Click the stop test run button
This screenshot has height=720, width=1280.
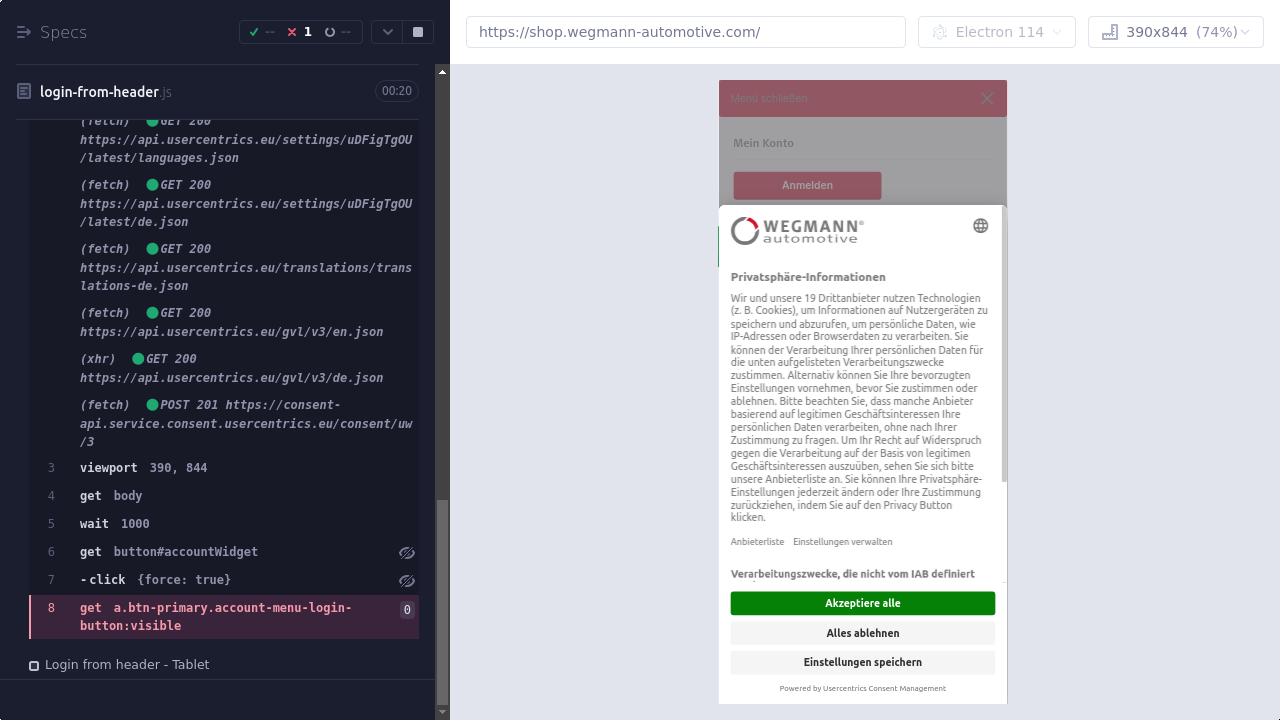click(418, 32)
